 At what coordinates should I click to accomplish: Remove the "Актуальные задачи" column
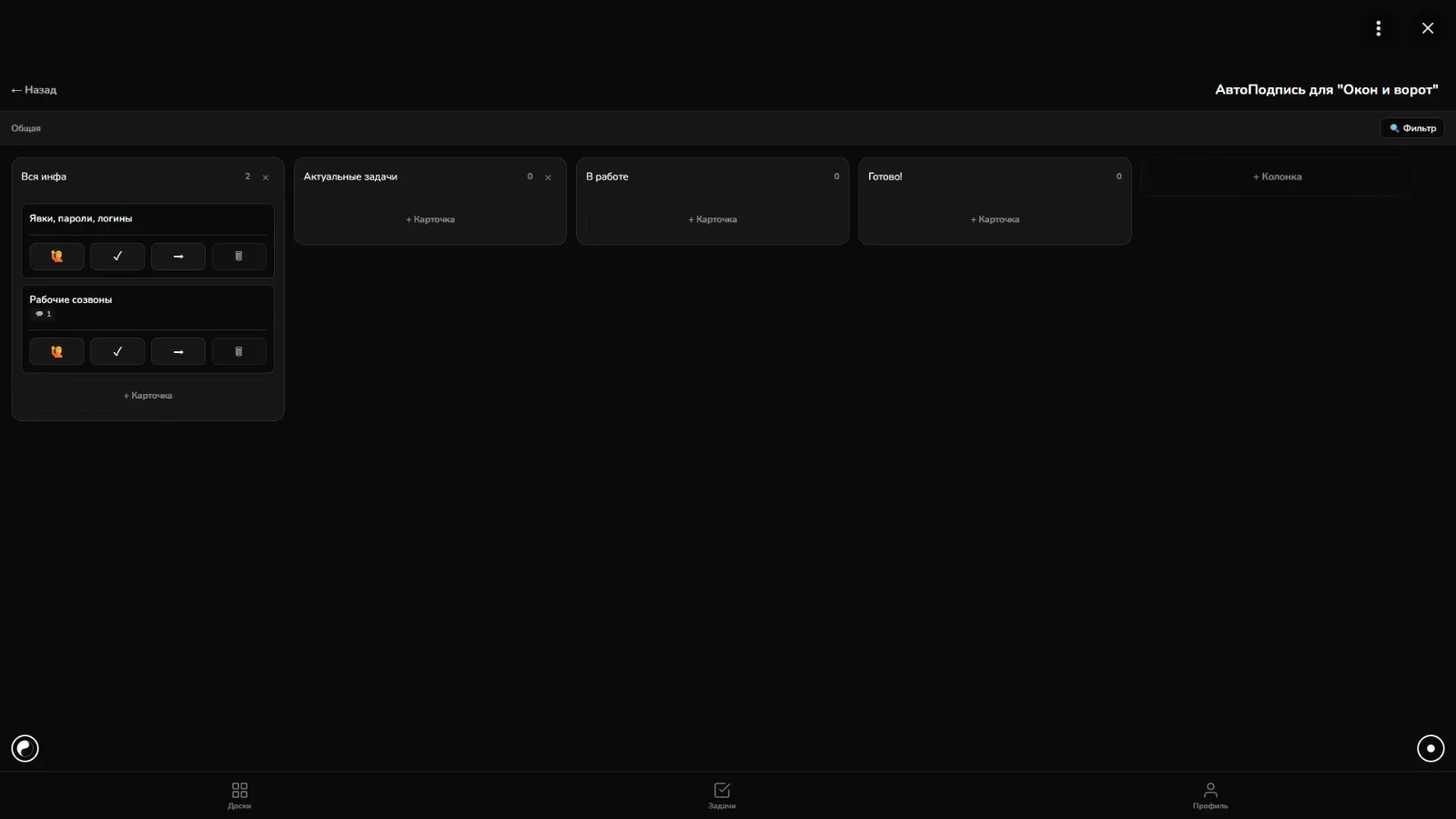(548, 177)
